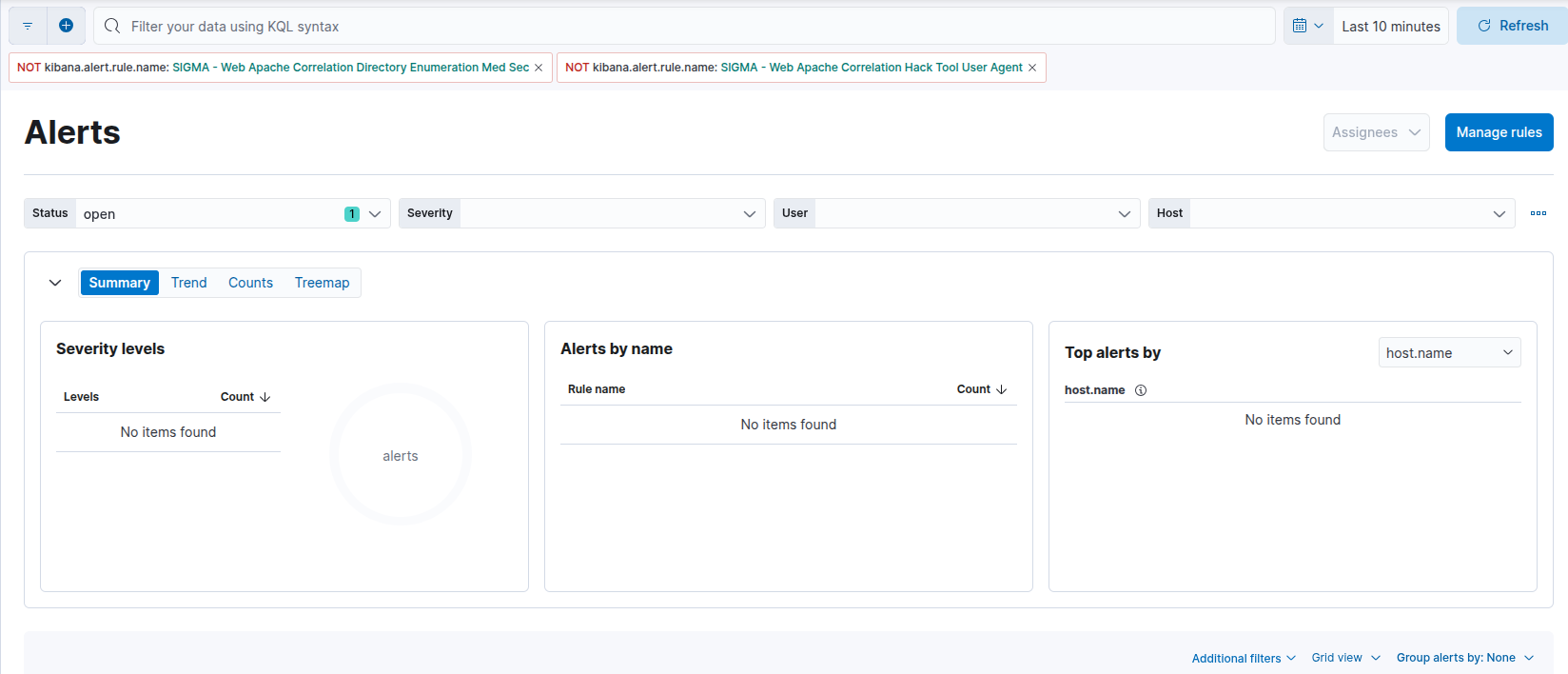Remove the Hack Tool User Agent filter

pos(1032,68)
